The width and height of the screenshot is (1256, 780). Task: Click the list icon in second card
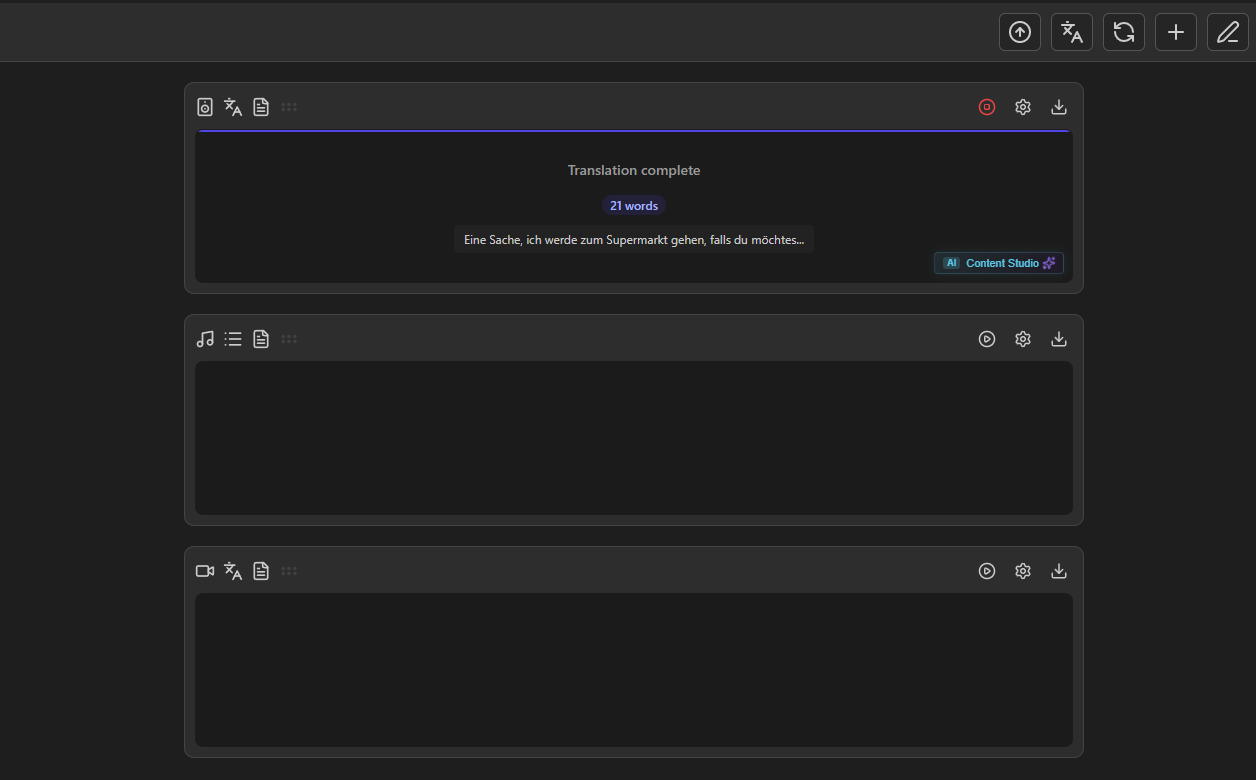coord(233,339)
